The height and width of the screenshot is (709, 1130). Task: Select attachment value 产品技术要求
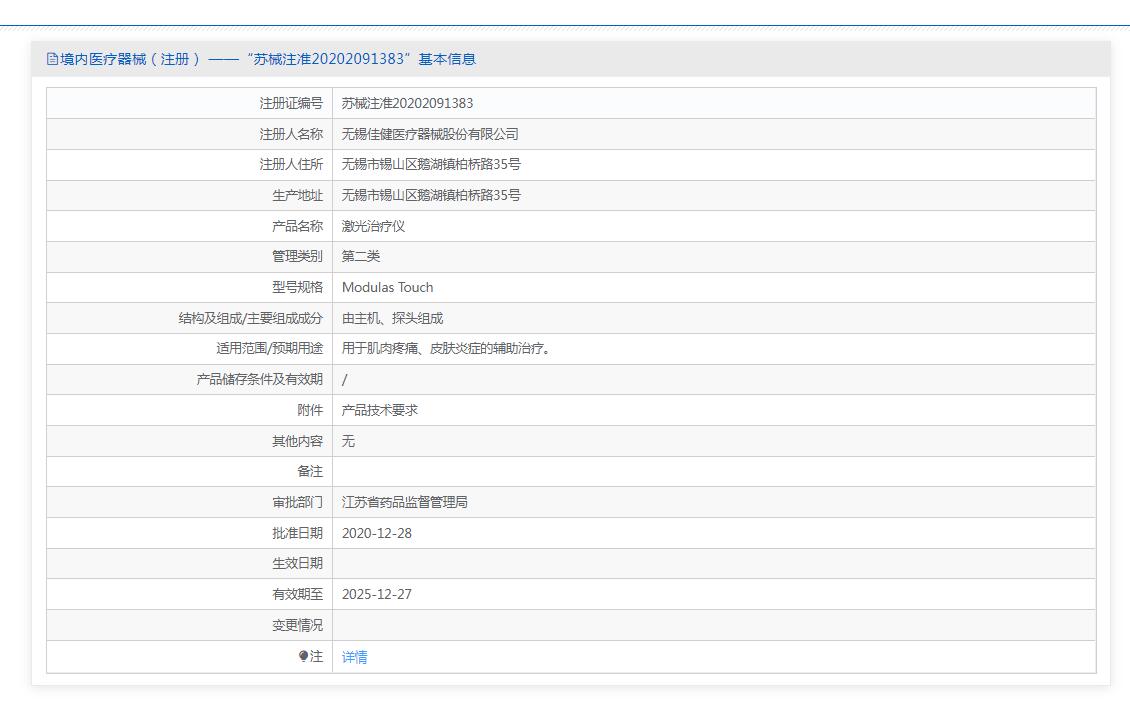(x=380, y=411)
